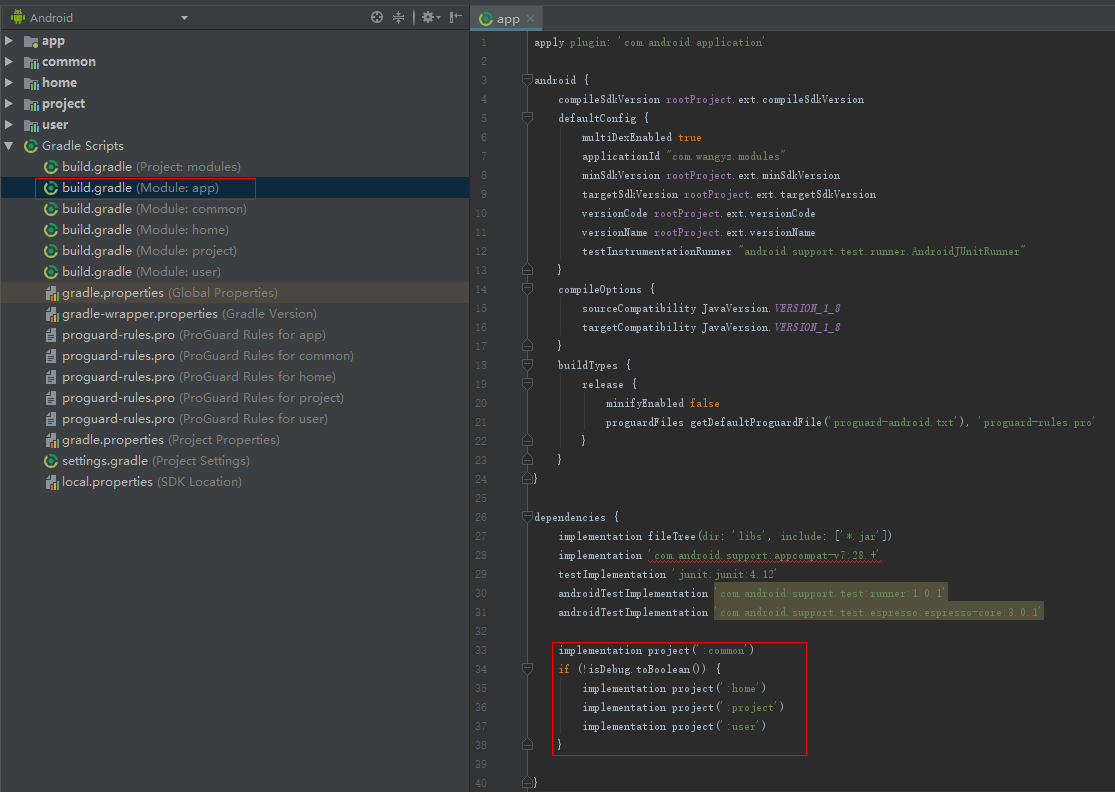1115x792 pixels.
Task: Fold the buildTypes block at line 18
Action: (x=527, y=365)
